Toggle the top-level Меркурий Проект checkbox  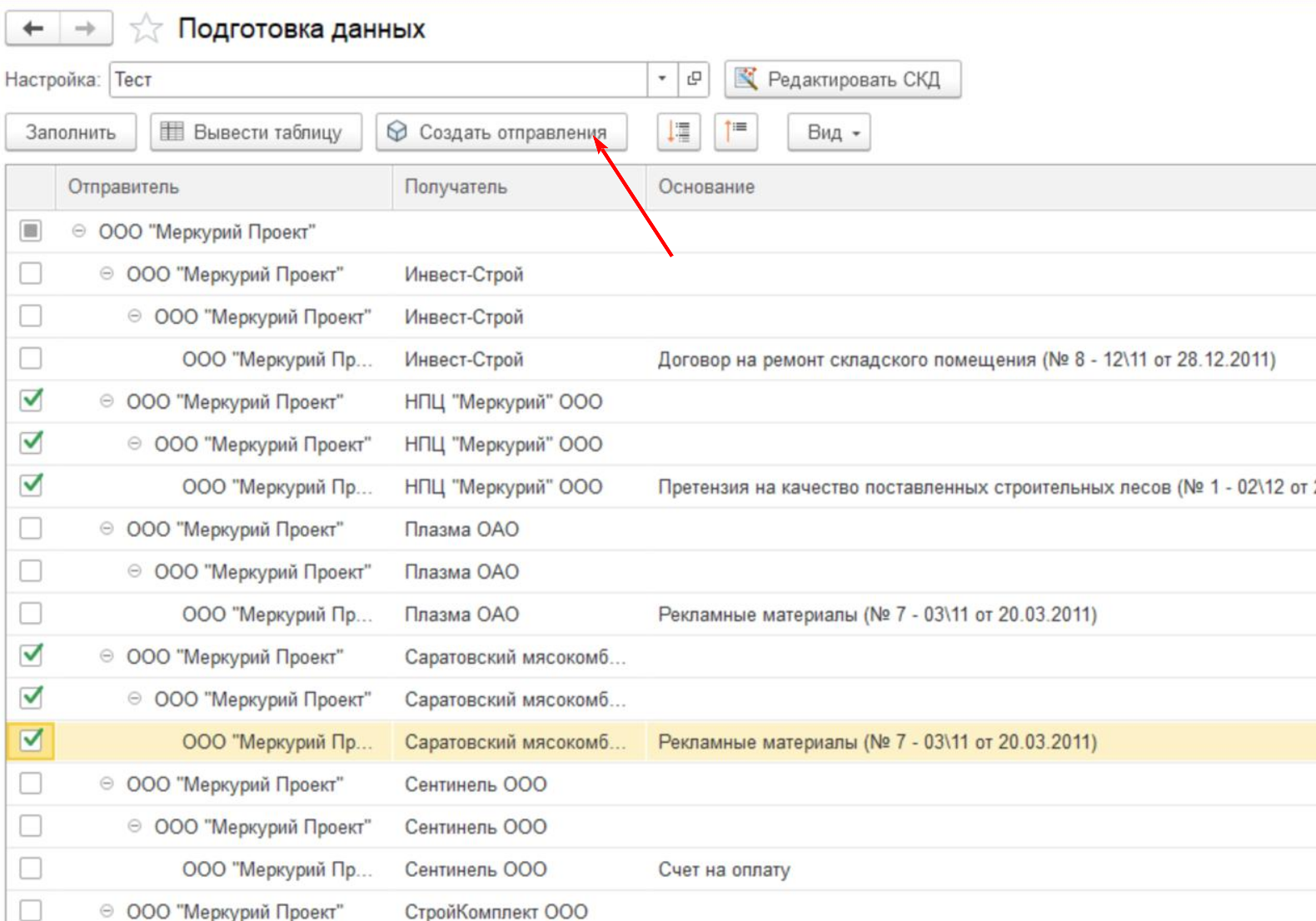coord(31,231)
